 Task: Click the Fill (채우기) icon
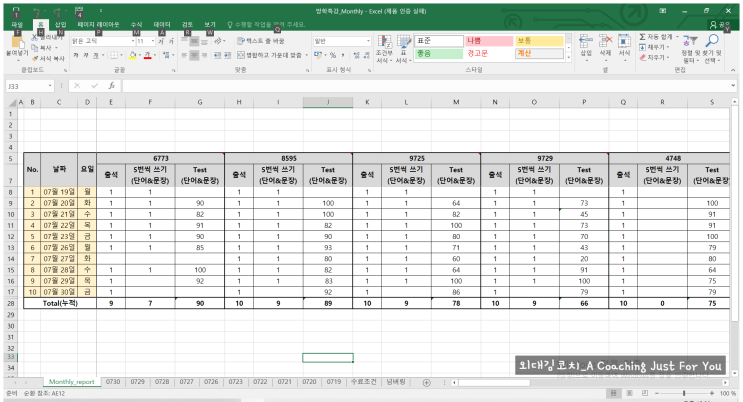(643, 47)
